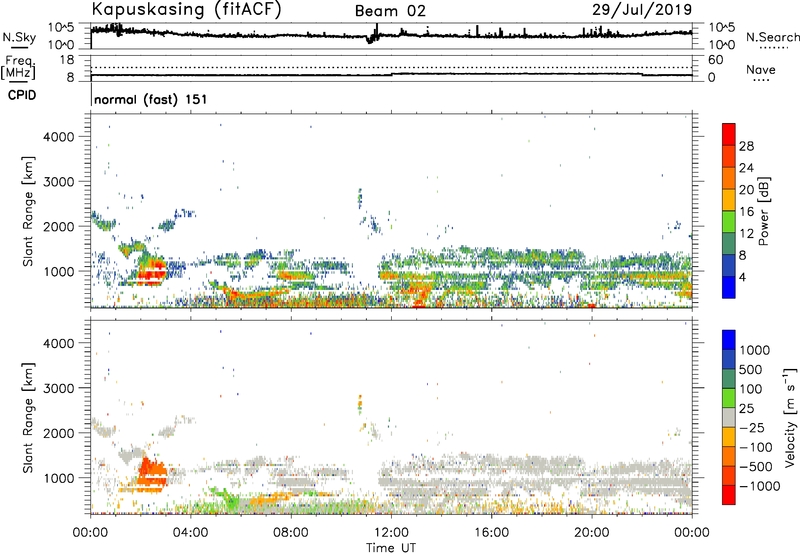Click the 'Freq. [MHz]' axis label
Viewport: 800px width, 554px height.
(x=19, y=67)
